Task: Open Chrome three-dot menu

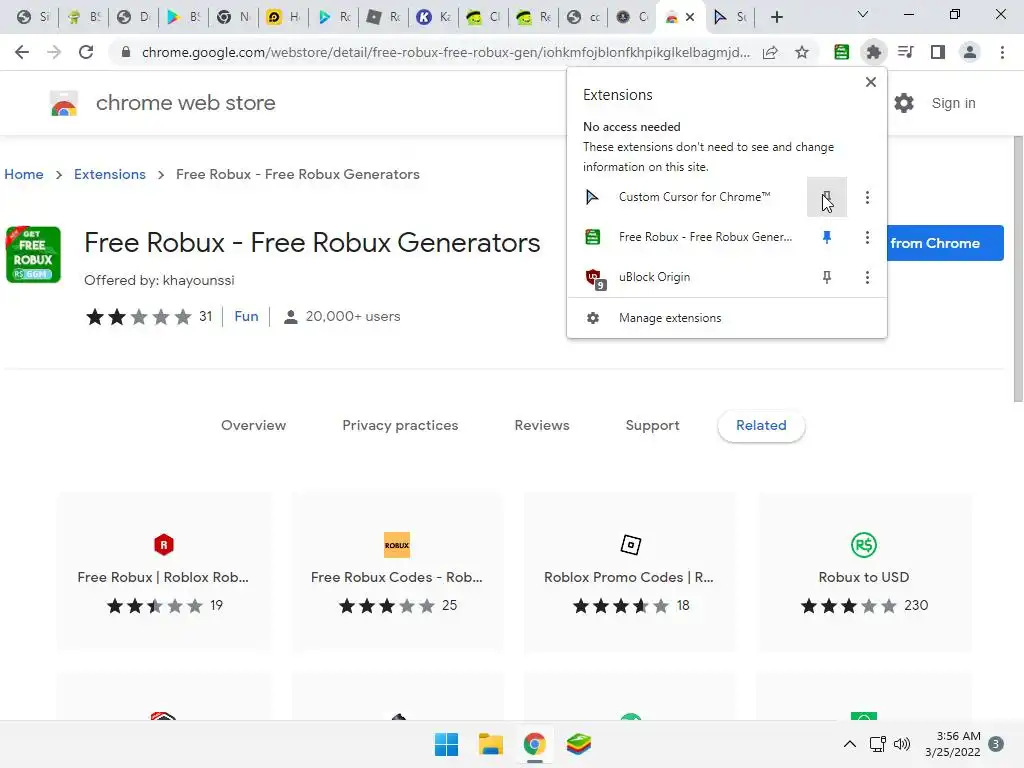Action: coord(1002,52)
